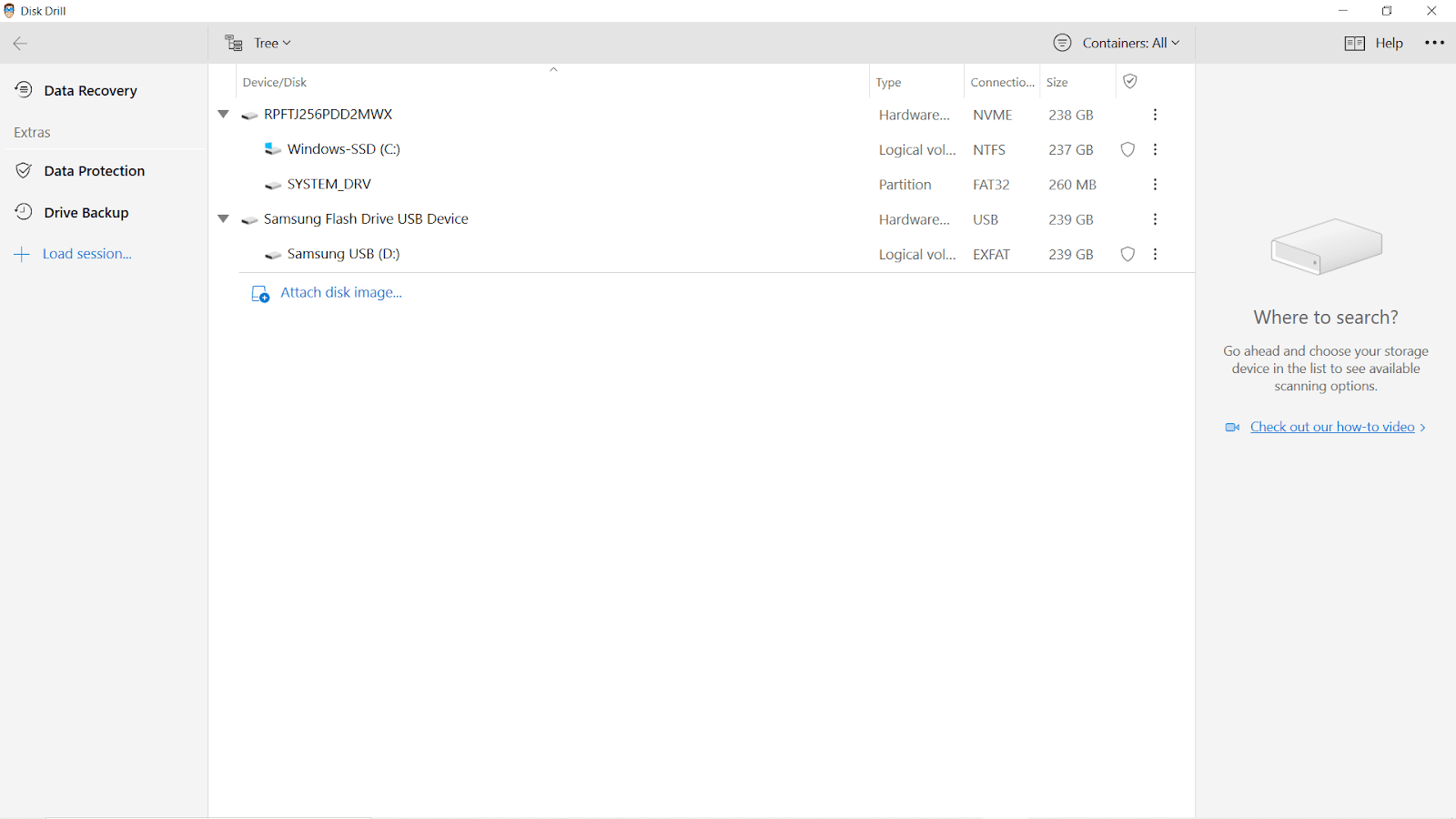Click the Windows-SSD drive icon

click(272, 148)
